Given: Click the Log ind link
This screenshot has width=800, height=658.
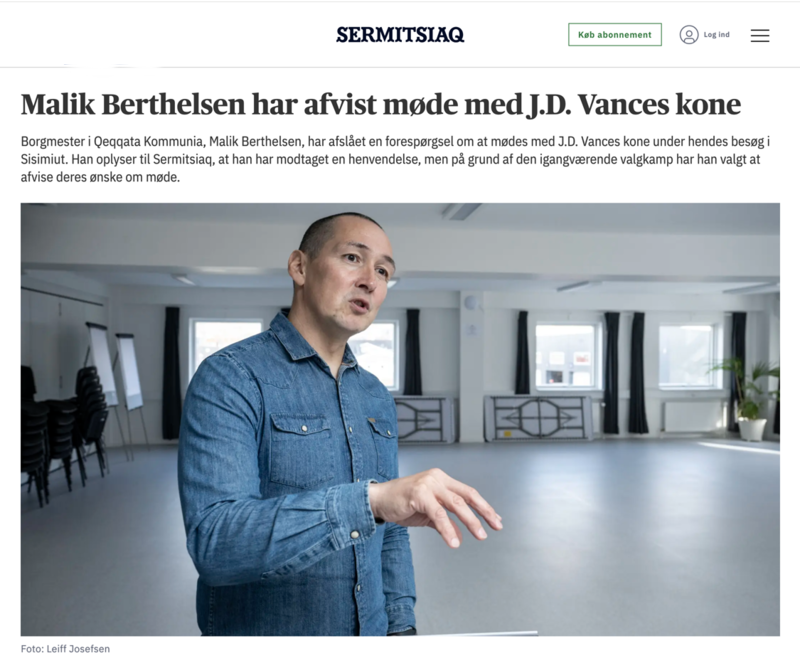Looking at the screenshot, I should [x=716, y=35].
